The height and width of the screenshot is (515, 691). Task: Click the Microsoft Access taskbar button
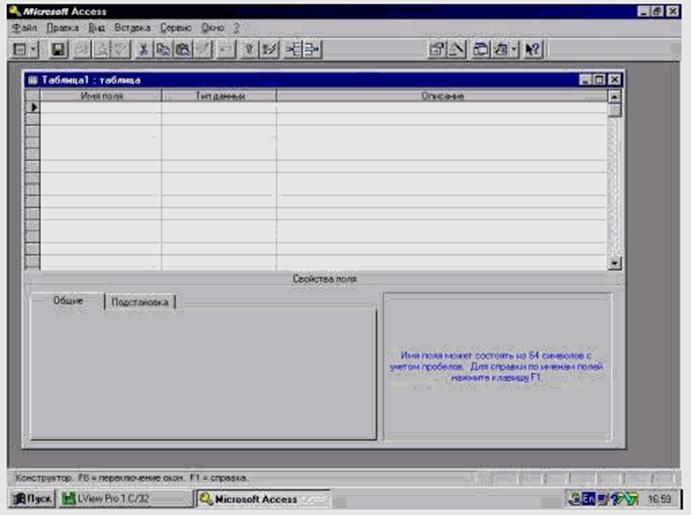click(263, 499)
